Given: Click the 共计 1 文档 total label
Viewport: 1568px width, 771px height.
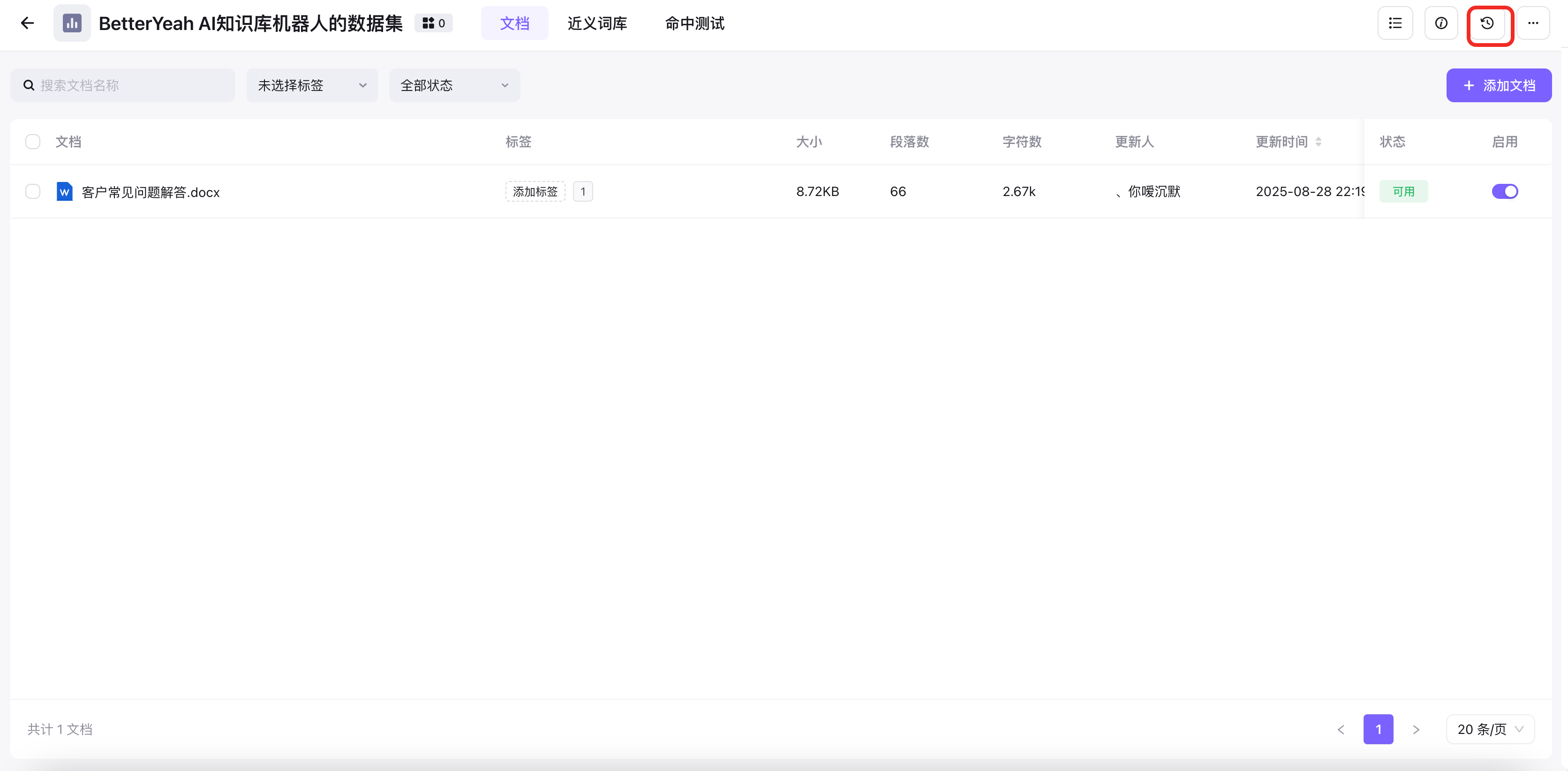Looking at the screenshot, I should click(60, 729).
